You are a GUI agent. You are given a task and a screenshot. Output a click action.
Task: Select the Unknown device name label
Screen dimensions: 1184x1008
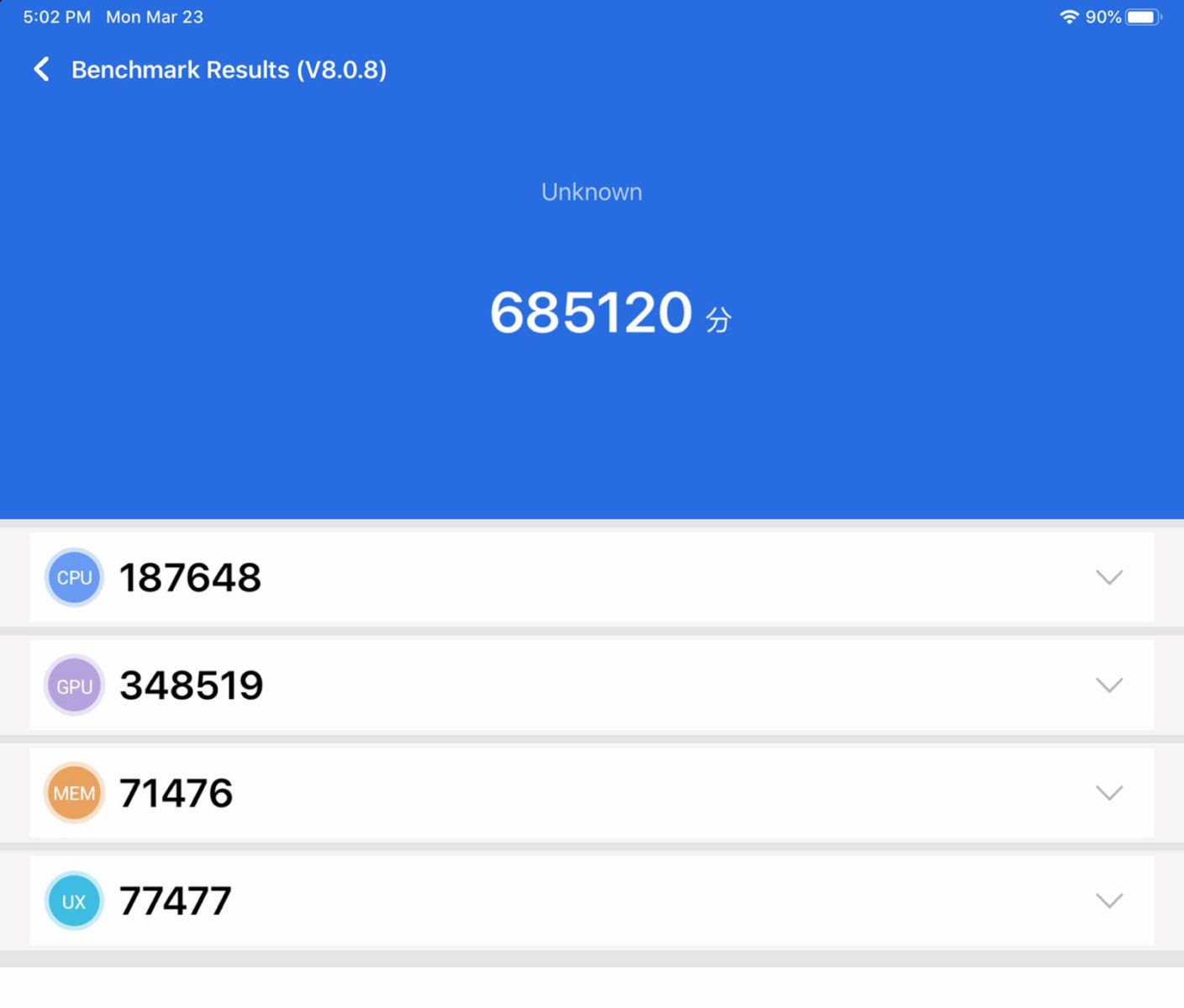(x=592, y=192)
